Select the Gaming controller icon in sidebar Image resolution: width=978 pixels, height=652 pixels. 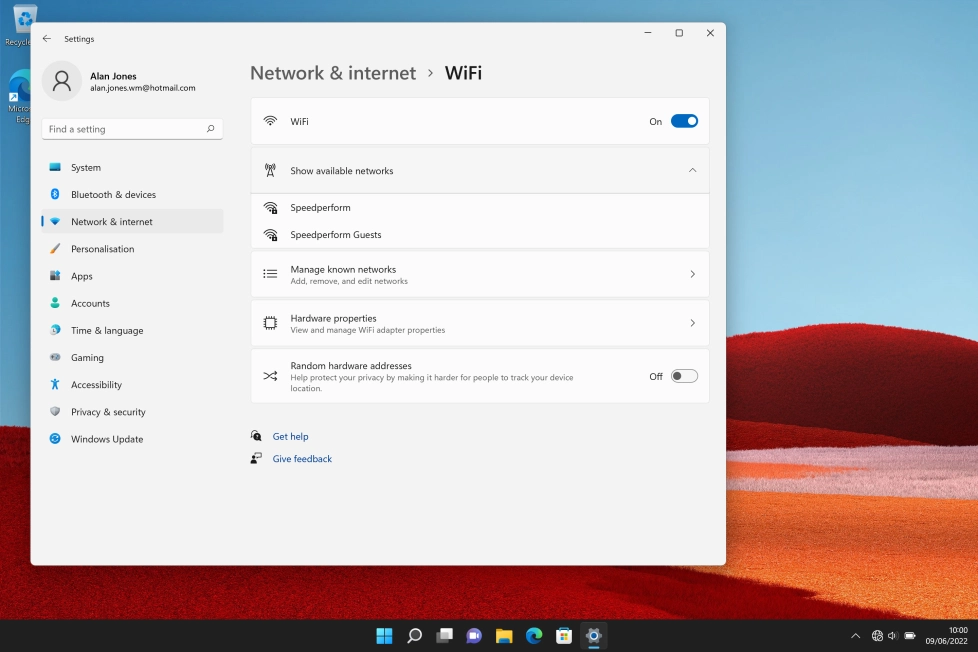pyautogui.click(x=55, y=357)
